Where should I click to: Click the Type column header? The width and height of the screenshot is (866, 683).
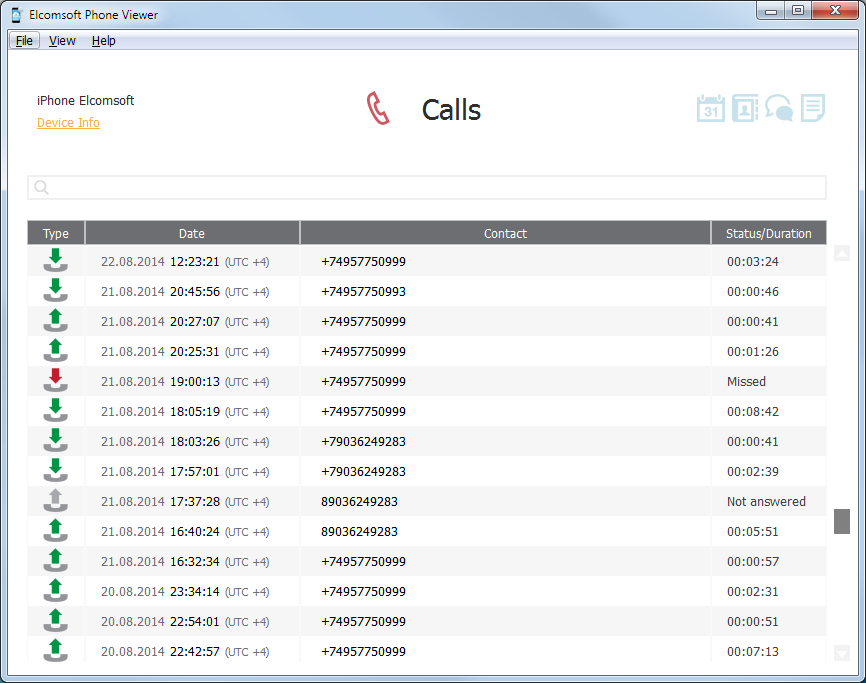56,233
